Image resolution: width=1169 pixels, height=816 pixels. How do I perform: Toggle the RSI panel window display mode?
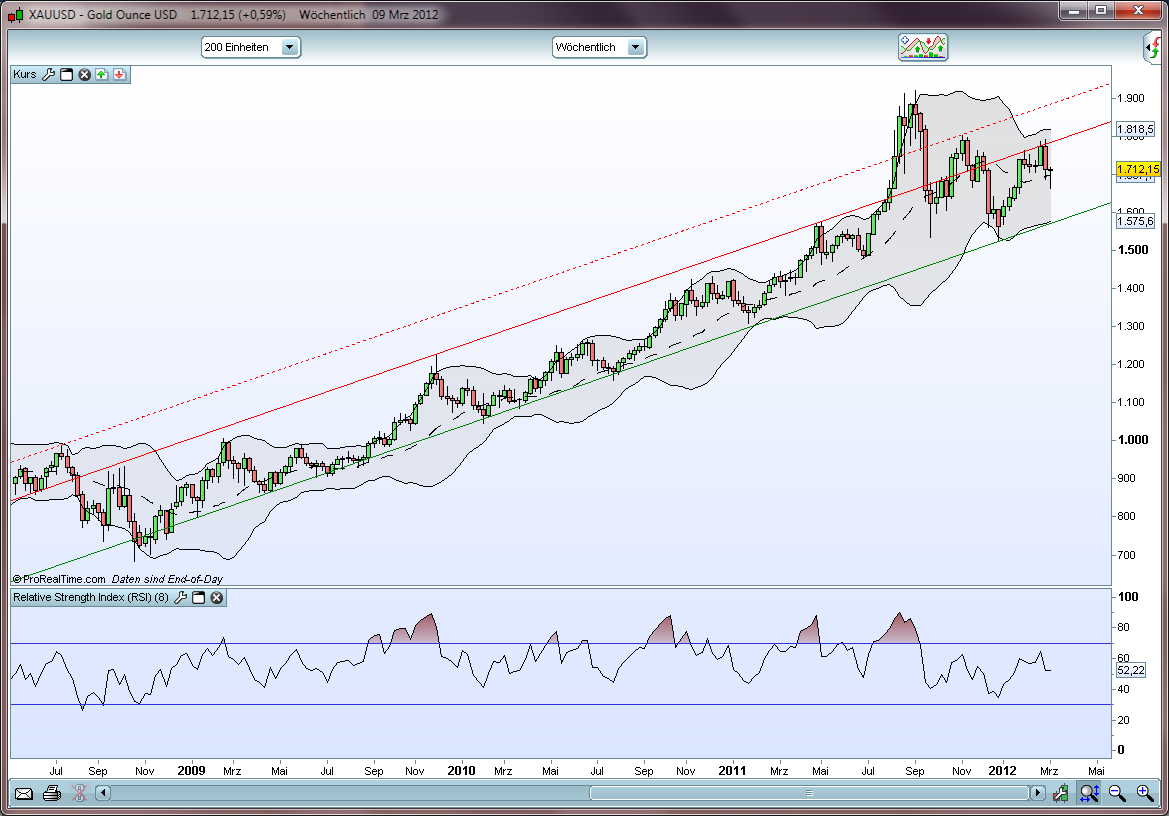coord(199,597)
